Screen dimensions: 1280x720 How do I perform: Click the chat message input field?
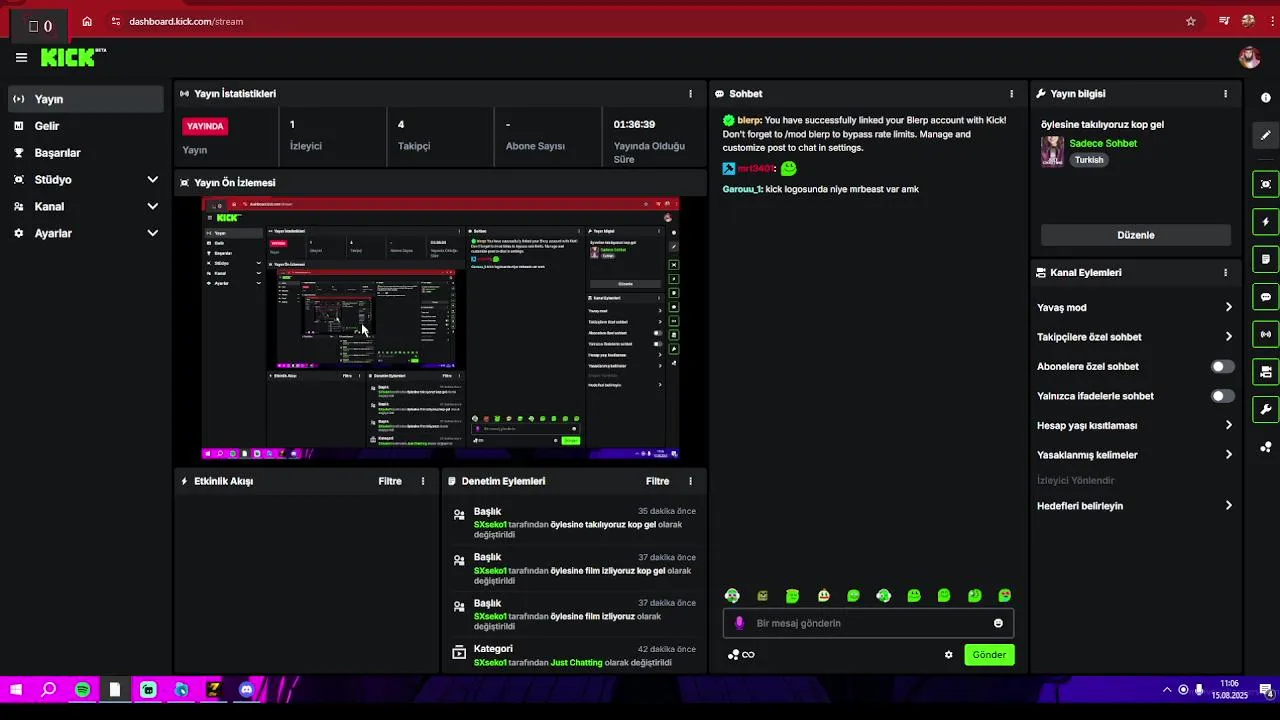(x=868, y=623)
